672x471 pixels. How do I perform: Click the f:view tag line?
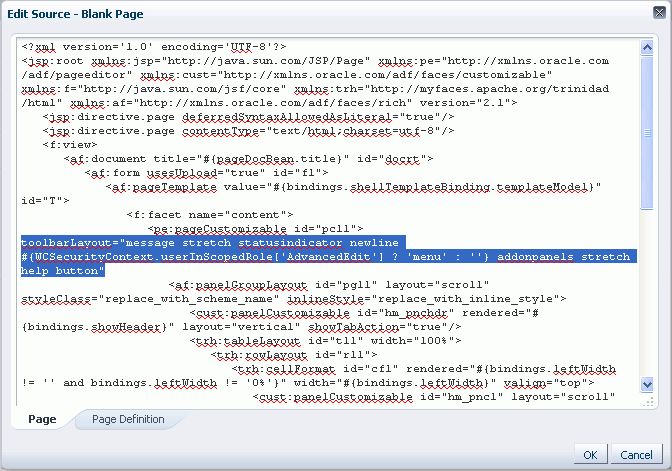coord(70,144)
